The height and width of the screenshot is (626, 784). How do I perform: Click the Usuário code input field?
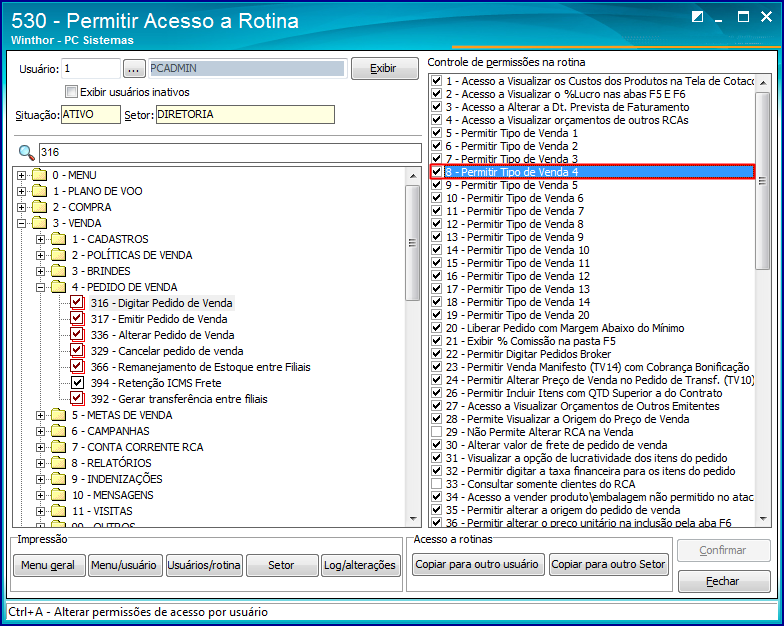(x=91, y=68)
